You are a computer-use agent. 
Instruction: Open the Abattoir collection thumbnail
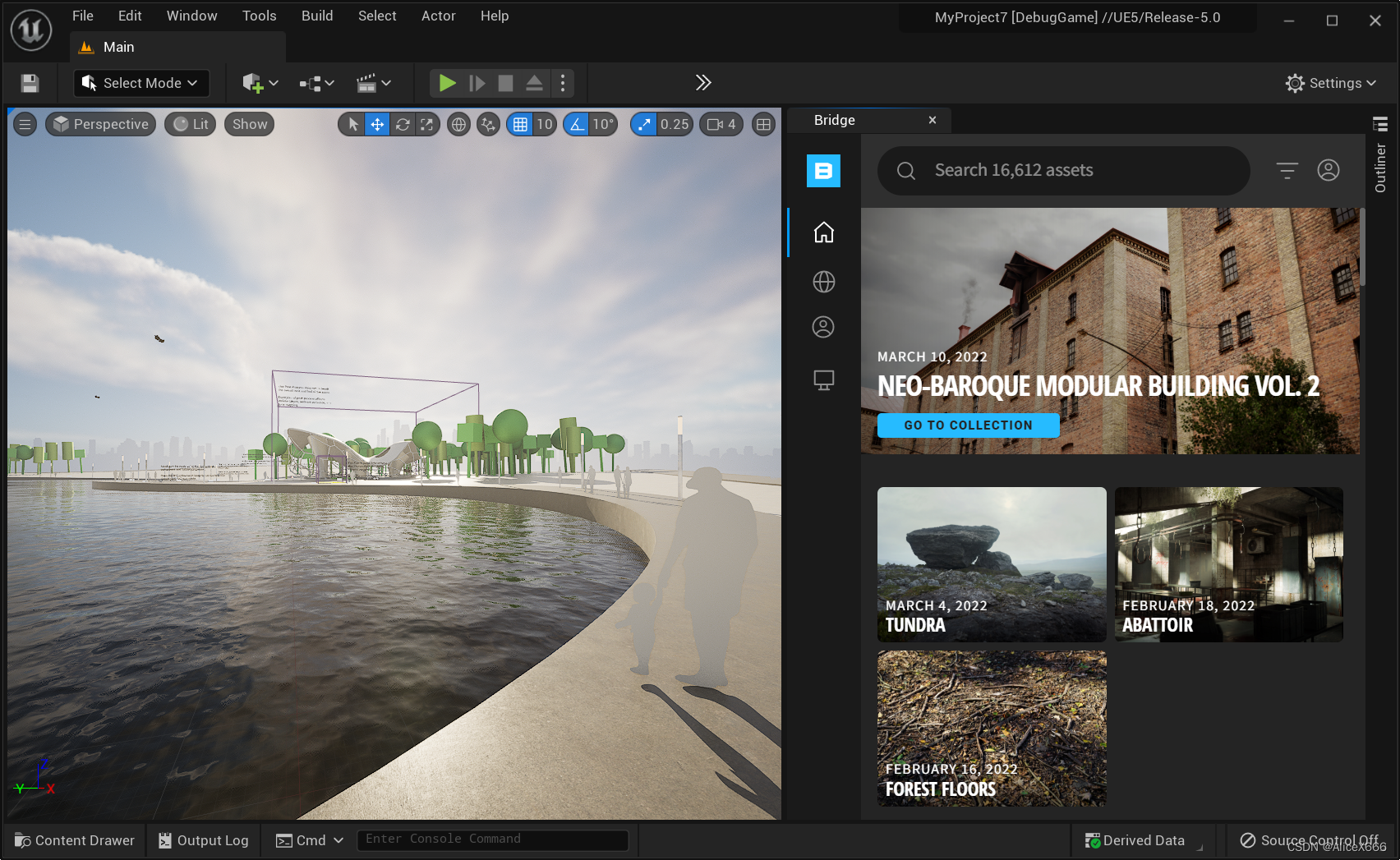[x=1229, y=564]
